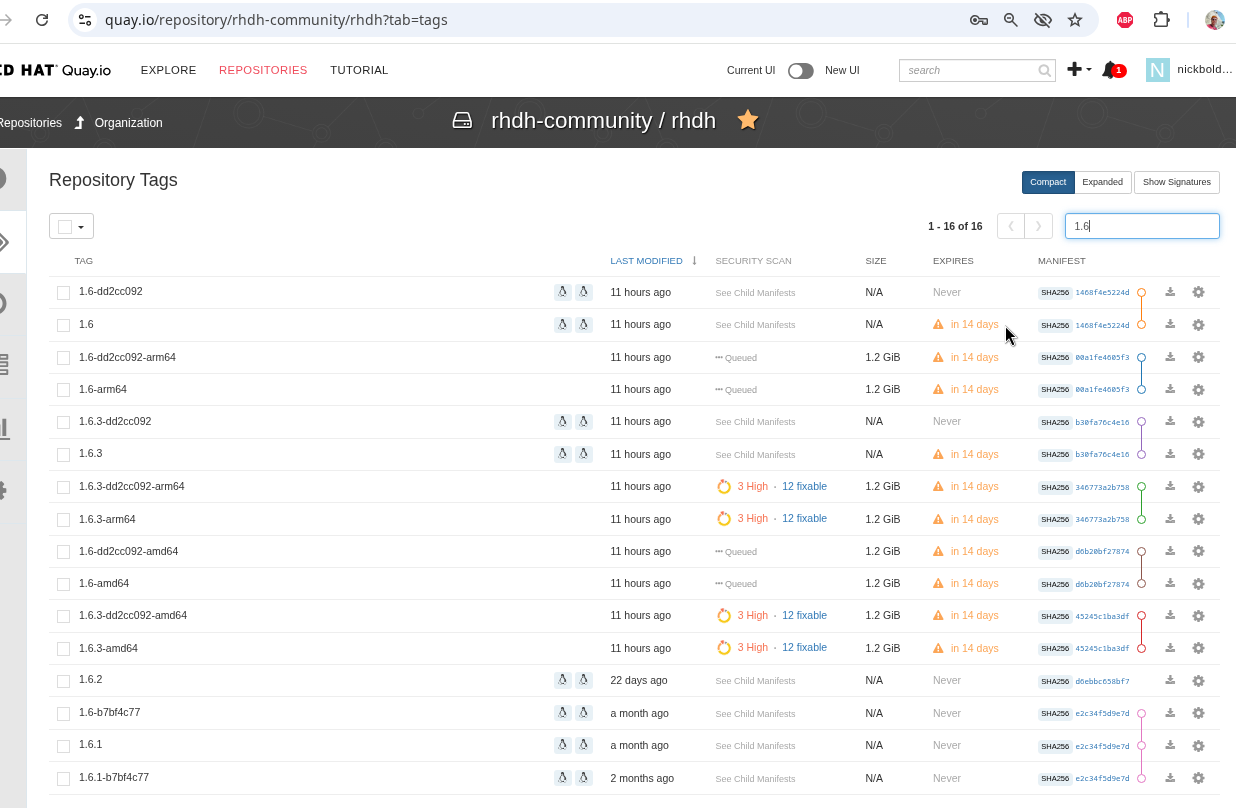Open gear options for tag 1.6.3

coord(1198,454)
